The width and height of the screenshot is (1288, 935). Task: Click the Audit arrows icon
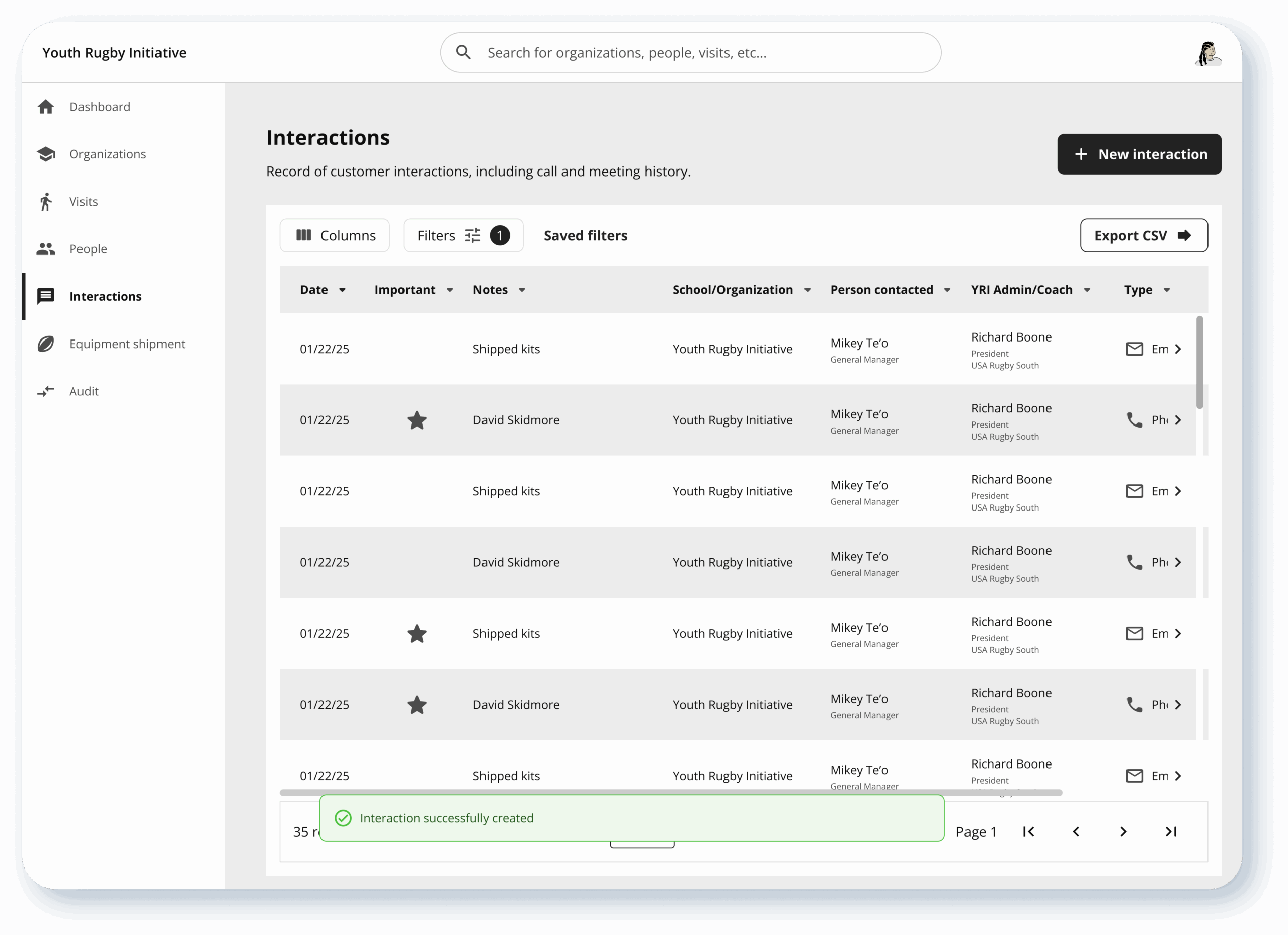[x=45, y=391]
